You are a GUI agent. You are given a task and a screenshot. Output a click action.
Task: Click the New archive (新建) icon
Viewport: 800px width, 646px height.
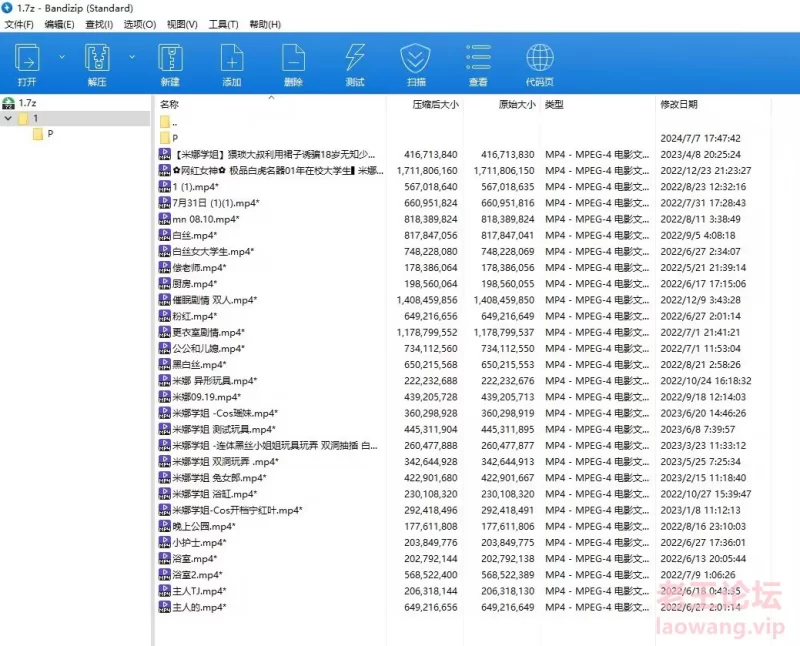(x=169, y=58)
